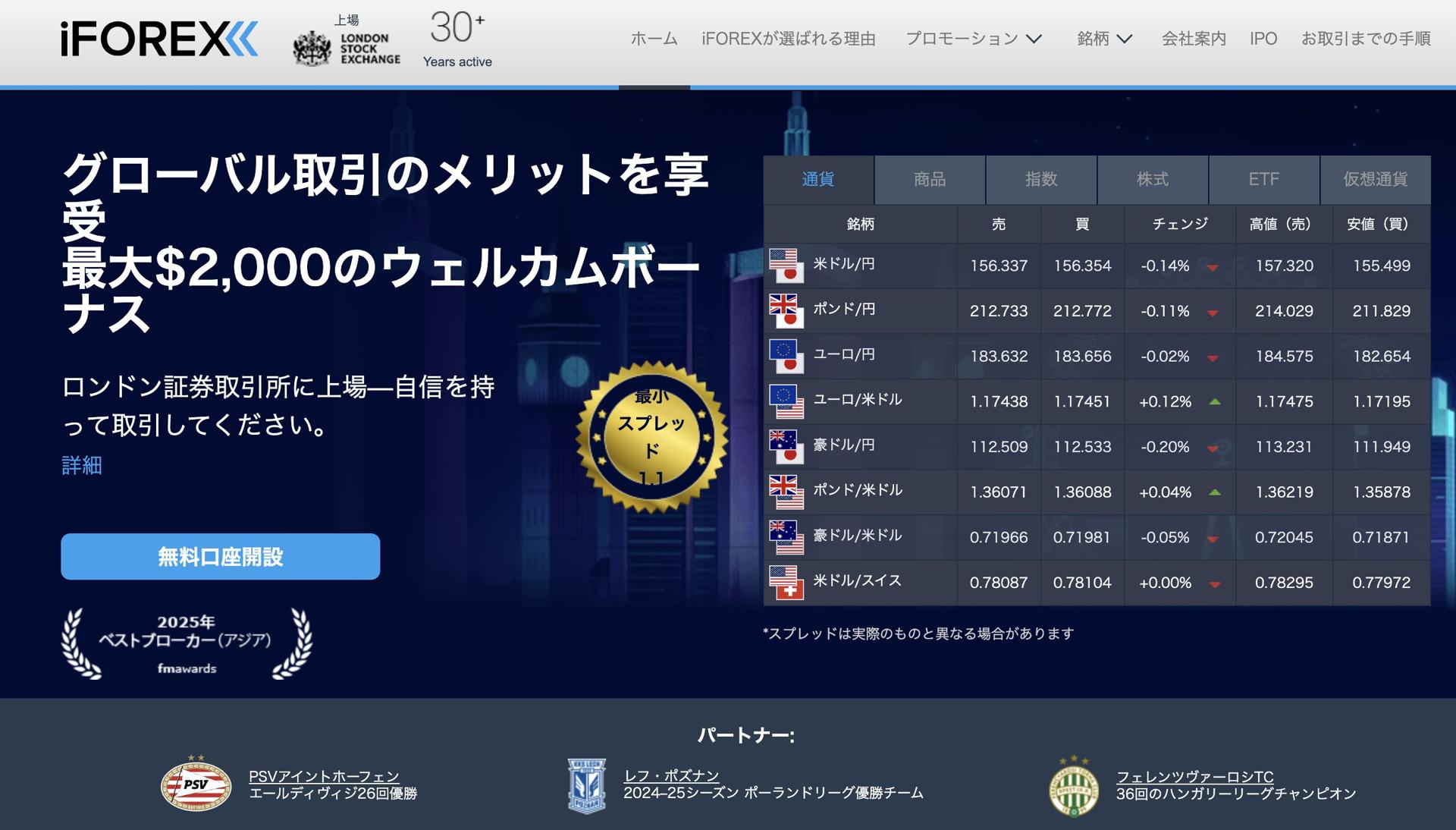Image resolution: width=1456 pixels, height=830 pixels.
Task: Open the フェレンツヴァーロシTC link
Action: pyautogui.click(x=1194, y=776)
